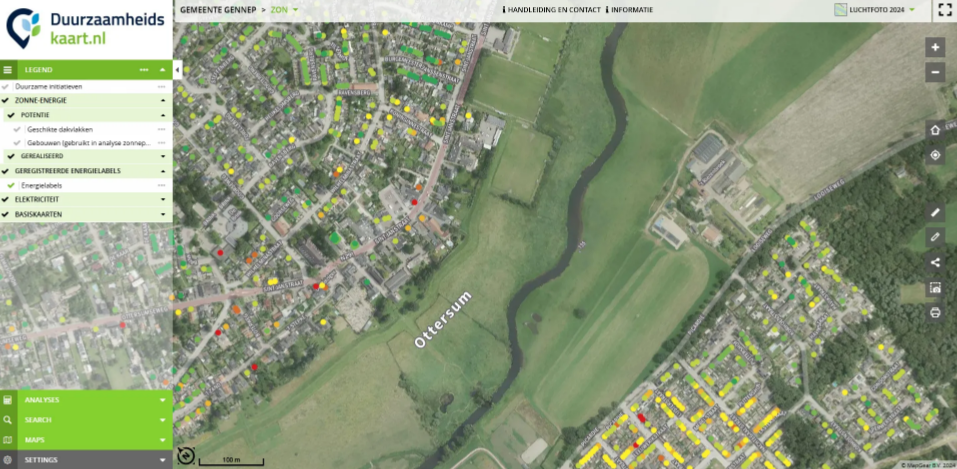Image resolution: width=957 pixels, height=469 pixels.
Task: Open the SEARCH panel
Action: point(85,420)
